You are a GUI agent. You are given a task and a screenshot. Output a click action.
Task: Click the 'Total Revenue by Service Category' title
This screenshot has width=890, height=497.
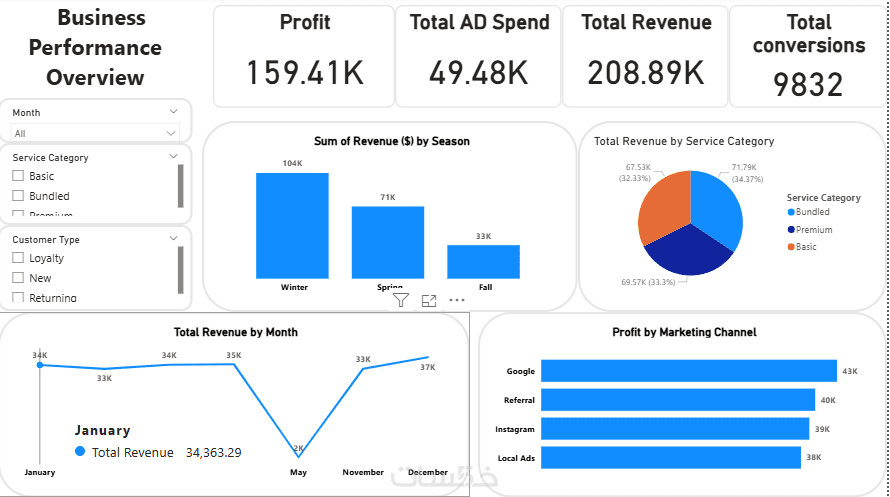684,141
